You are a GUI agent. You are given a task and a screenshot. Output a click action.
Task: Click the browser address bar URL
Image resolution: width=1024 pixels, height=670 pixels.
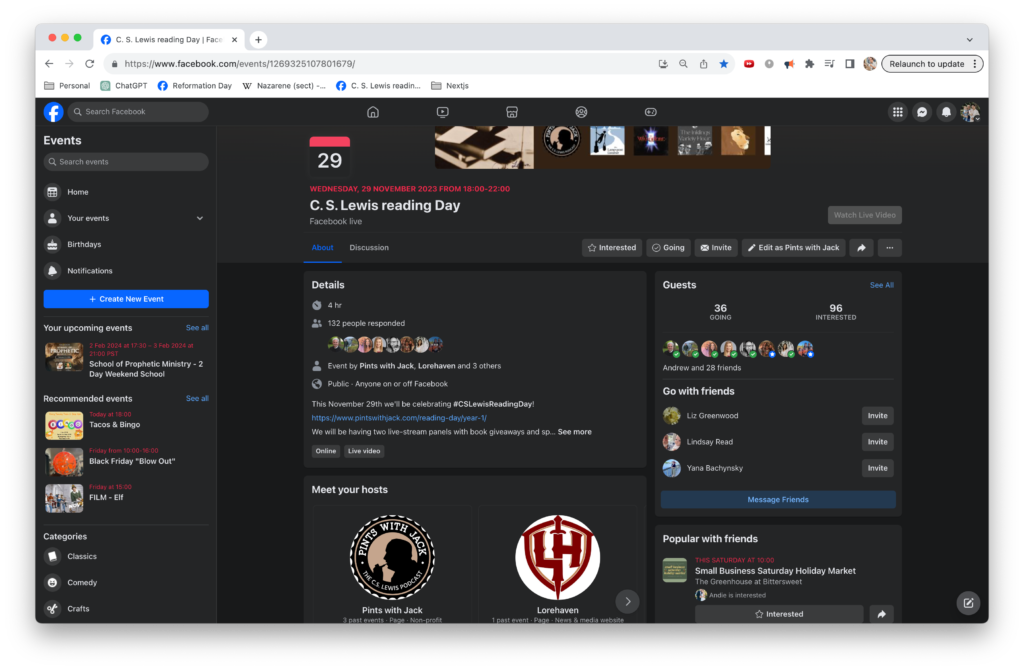pyautogui.click(x=240, y=64)
